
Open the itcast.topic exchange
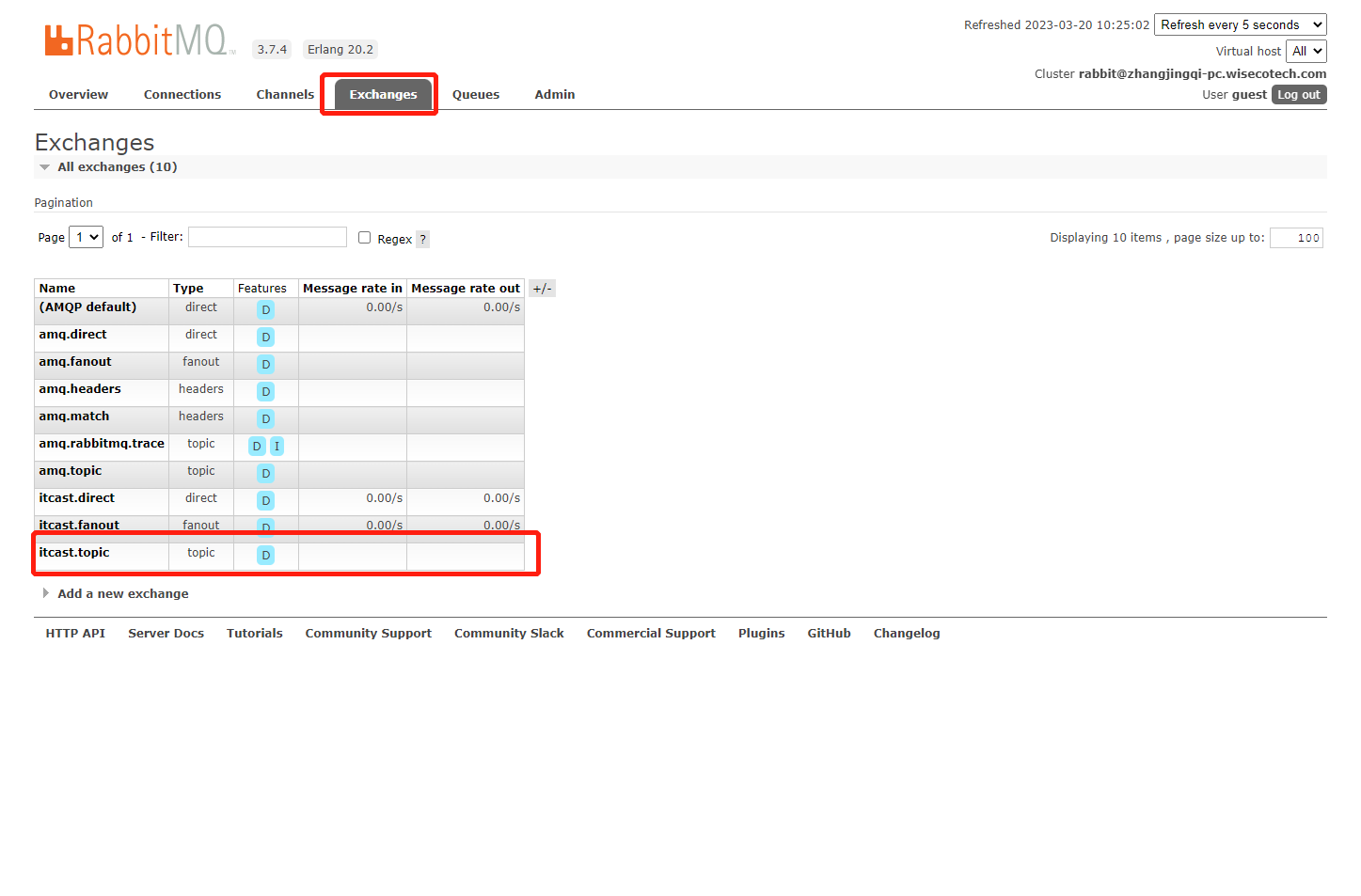(74, 552)
